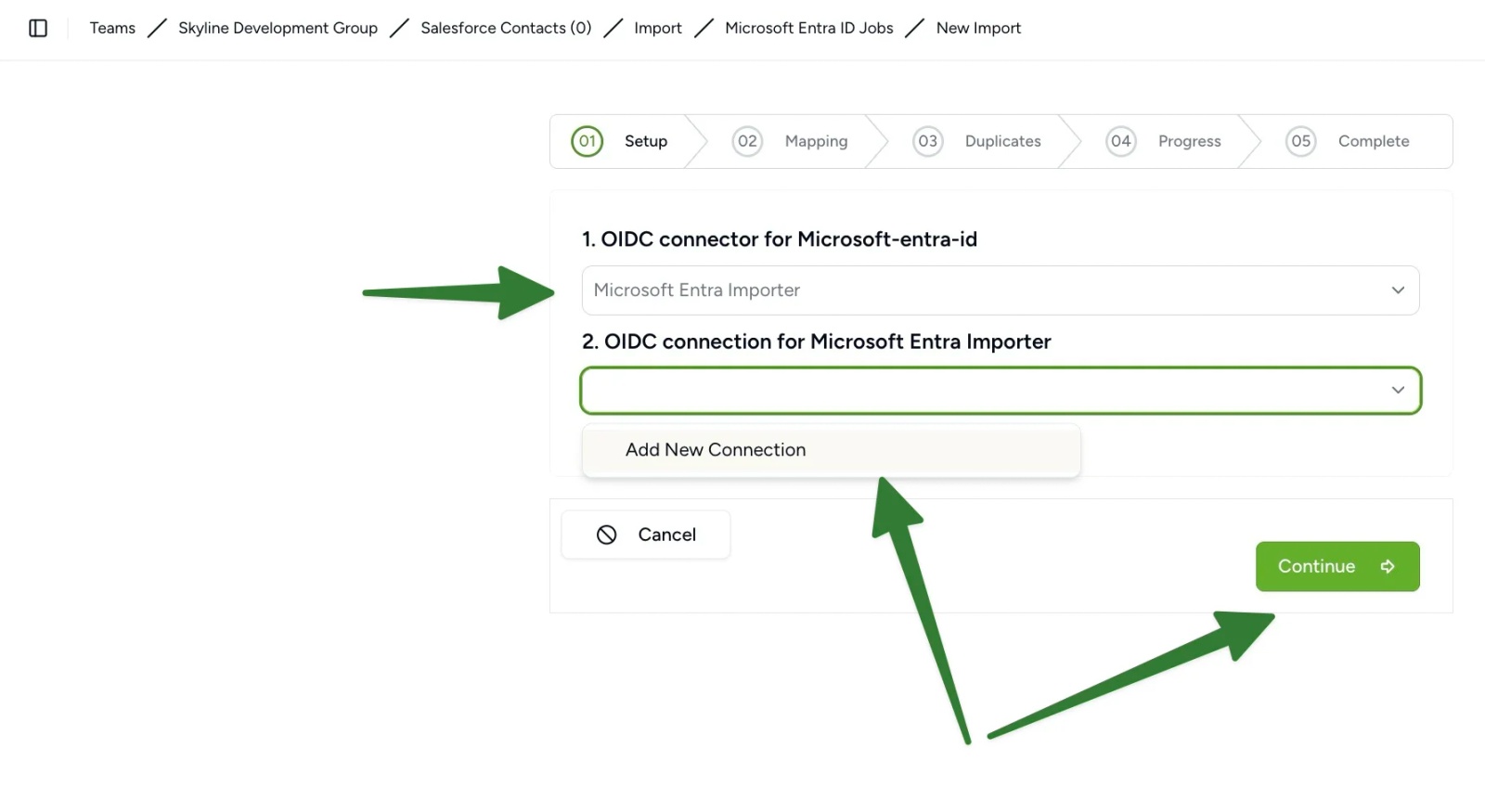Viewport: 1485px width, 812px height.
Task: Click the 05 Complete step circle
Action: tap(1300, 141)
